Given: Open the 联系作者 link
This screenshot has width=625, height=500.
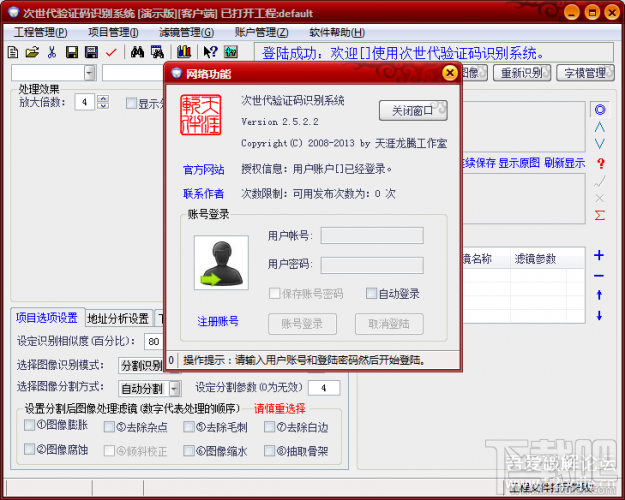Looking at the screenshot, I should pyautogui.click(x=204, y=194).
